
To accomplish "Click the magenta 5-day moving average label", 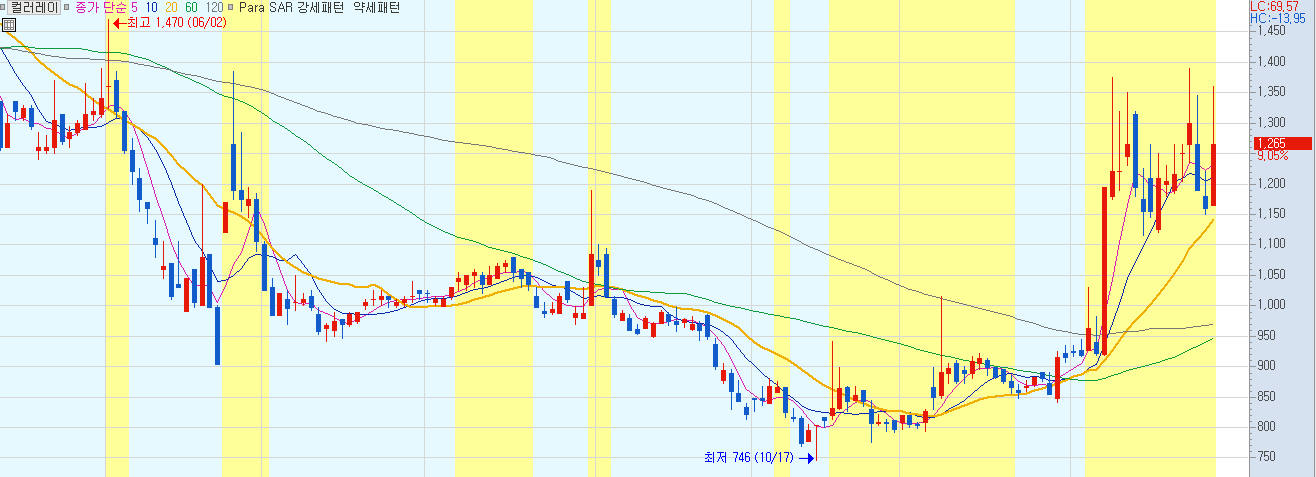I will pos(134,7).
